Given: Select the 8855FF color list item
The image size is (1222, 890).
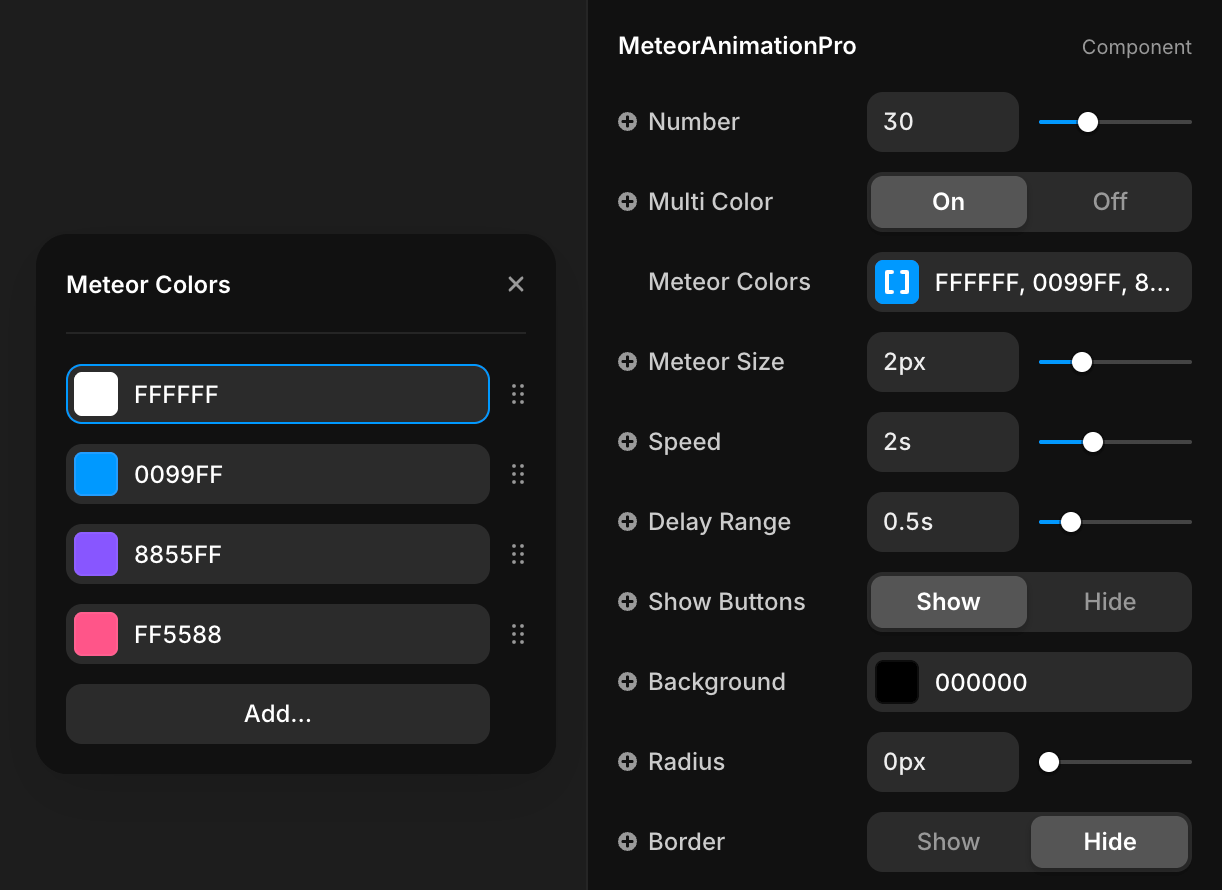Looking at the screenshot, I should [x=300, y=554].
